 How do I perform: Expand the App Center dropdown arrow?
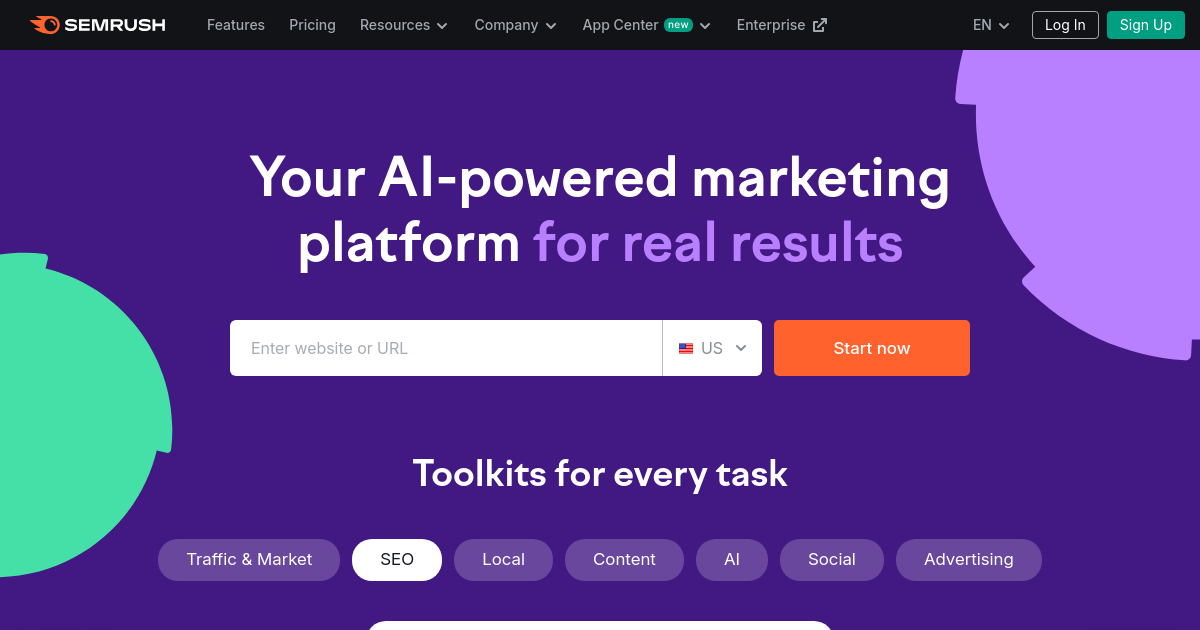(705, 26)
